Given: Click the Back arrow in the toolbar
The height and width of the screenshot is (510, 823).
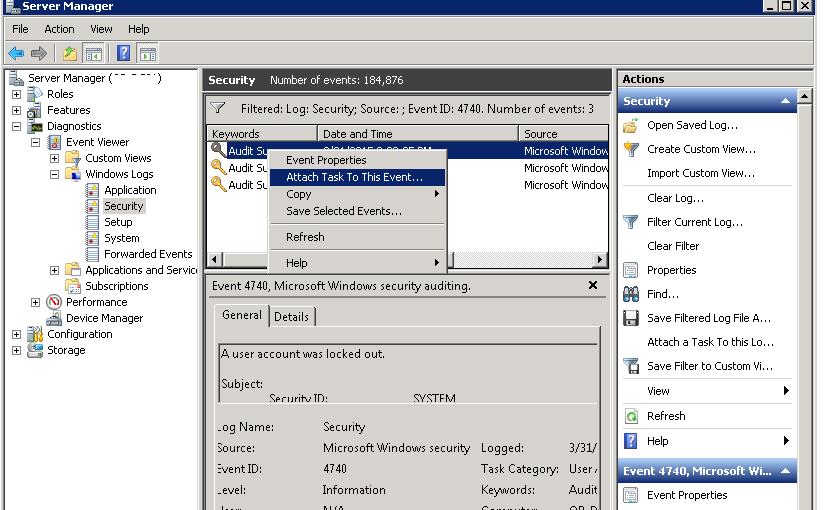Looking at the screenshot, I should [16, 53].
